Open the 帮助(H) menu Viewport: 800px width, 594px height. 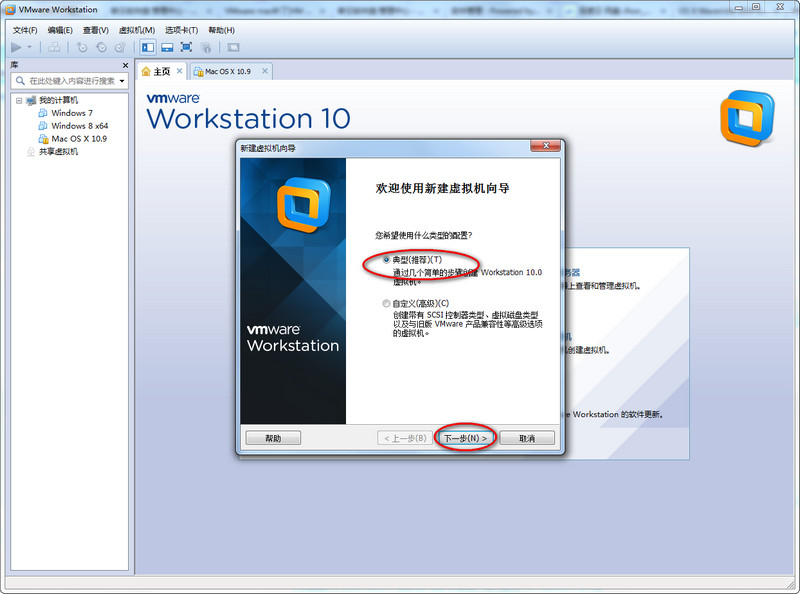point(221,30)
